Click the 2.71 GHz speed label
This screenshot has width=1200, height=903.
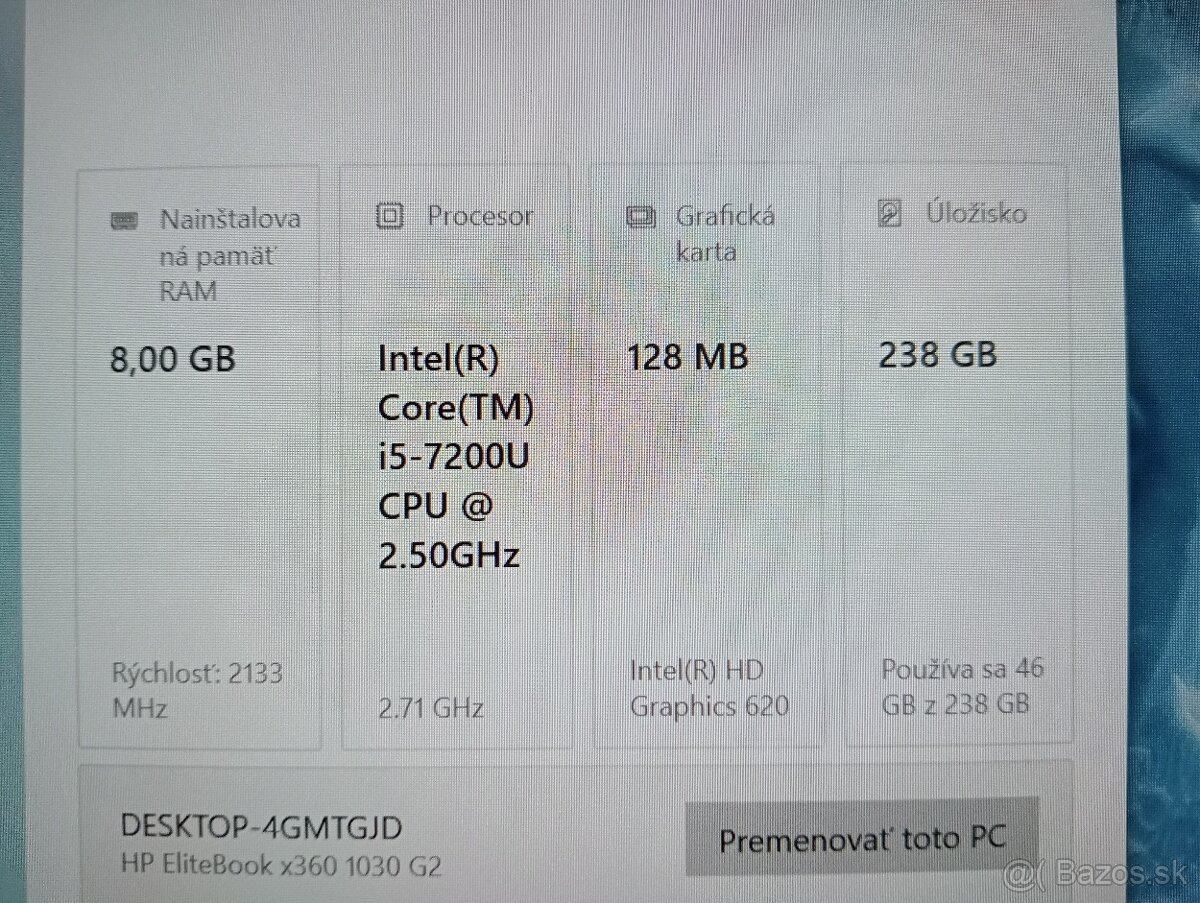(431, 709)
